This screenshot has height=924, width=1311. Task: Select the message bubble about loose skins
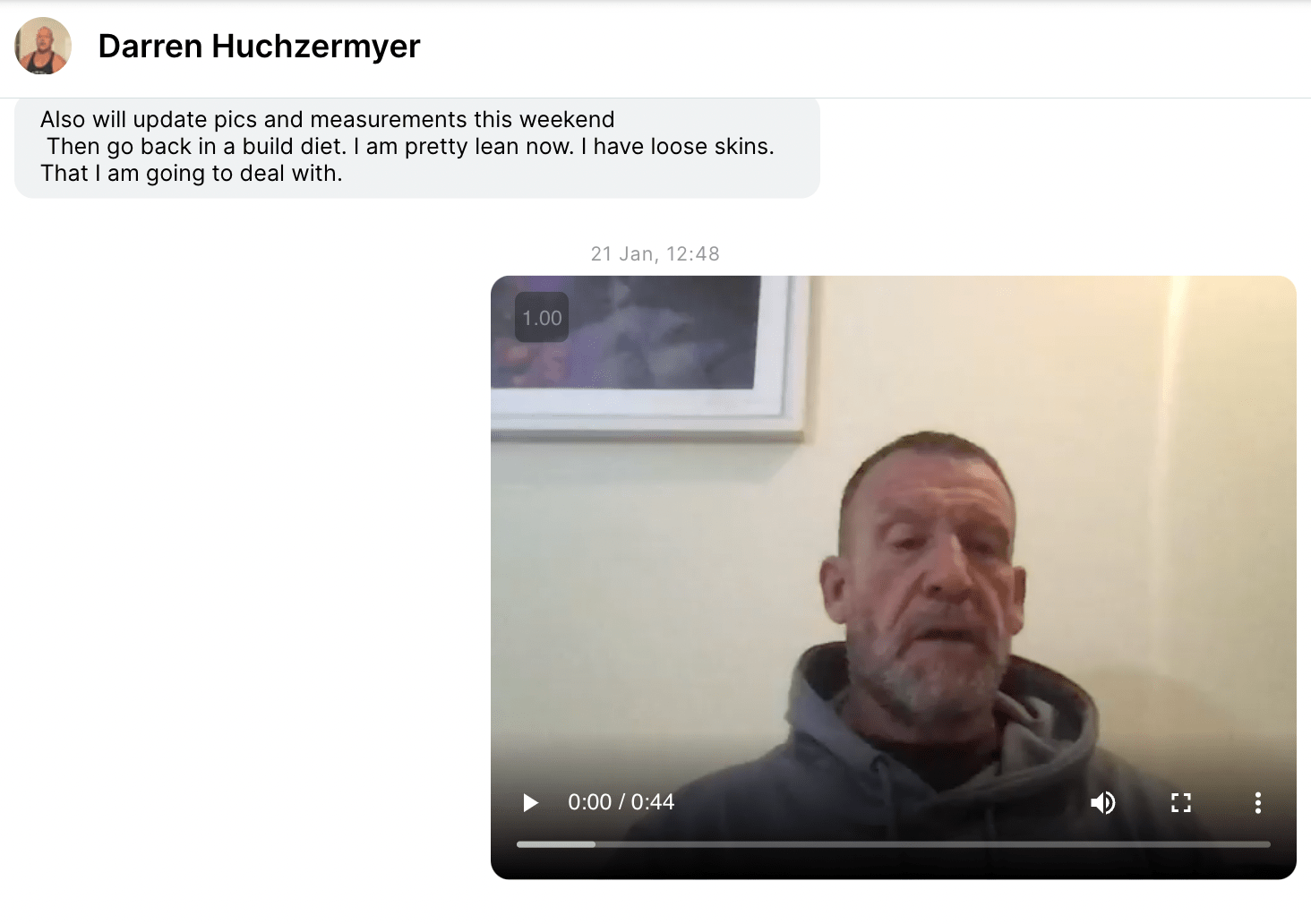tap(417, 147)
